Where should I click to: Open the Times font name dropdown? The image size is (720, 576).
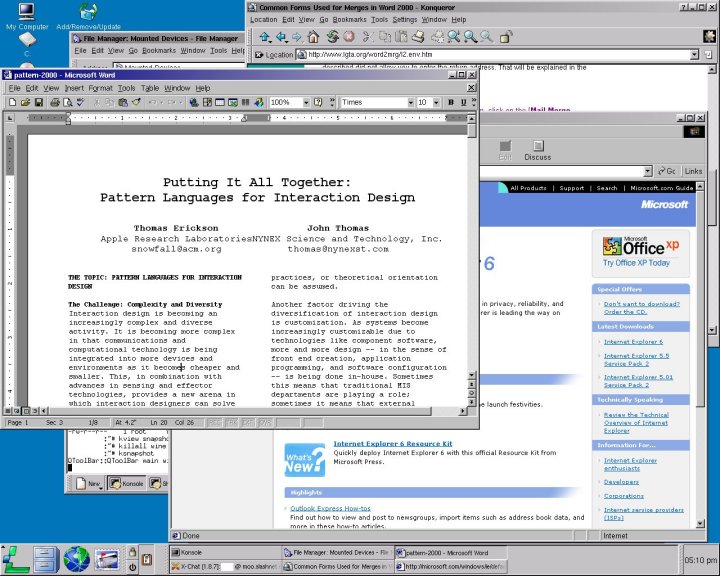click(x=411, y=102)
